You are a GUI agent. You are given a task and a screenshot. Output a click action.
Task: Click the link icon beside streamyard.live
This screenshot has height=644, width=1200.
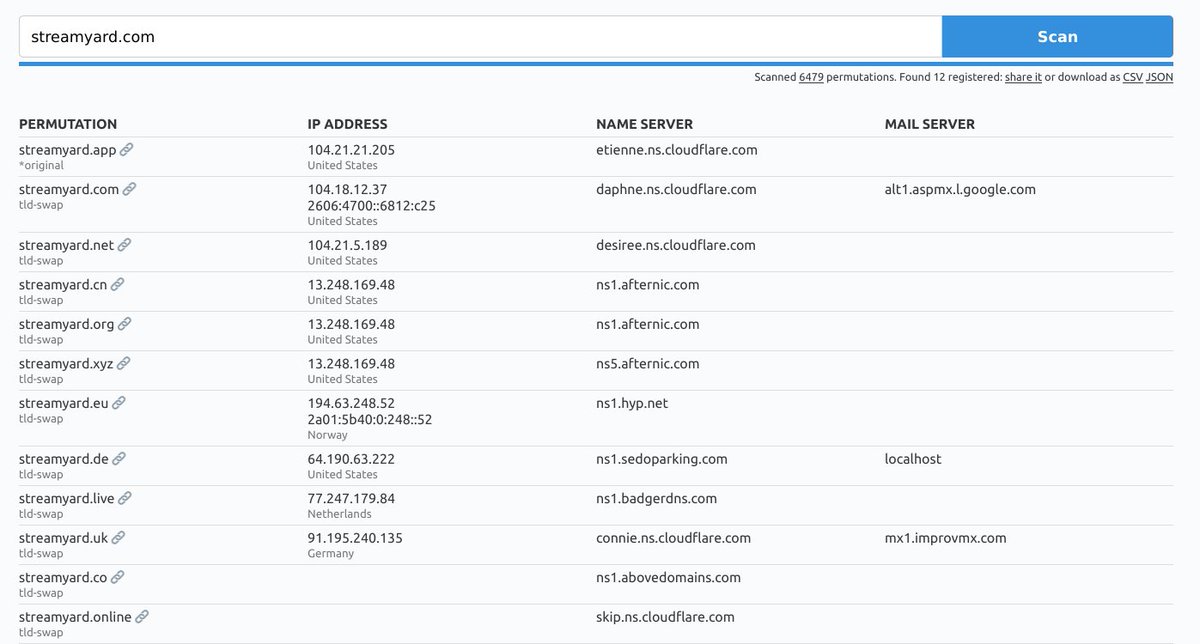125,498
